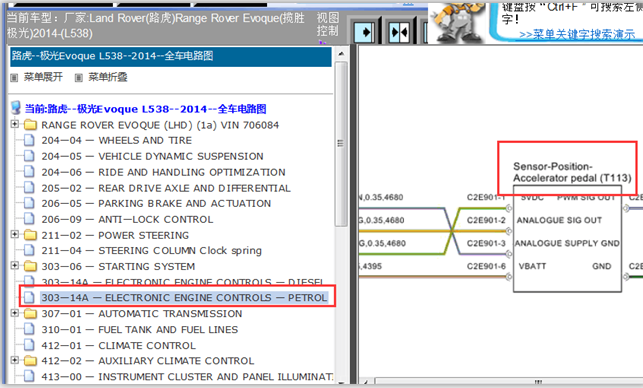Click connector pin C2E901-6 in diagram
This screenshot has width=643, height=388.
pos(486,266)
